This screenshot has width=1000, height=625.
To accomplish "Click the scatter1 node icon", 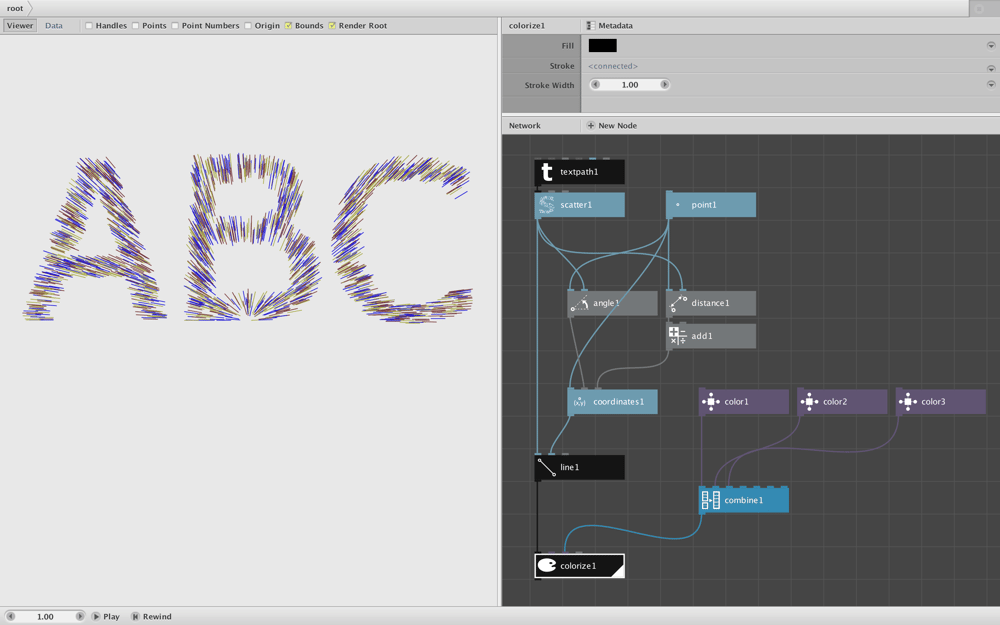I will tap(547, 205).
